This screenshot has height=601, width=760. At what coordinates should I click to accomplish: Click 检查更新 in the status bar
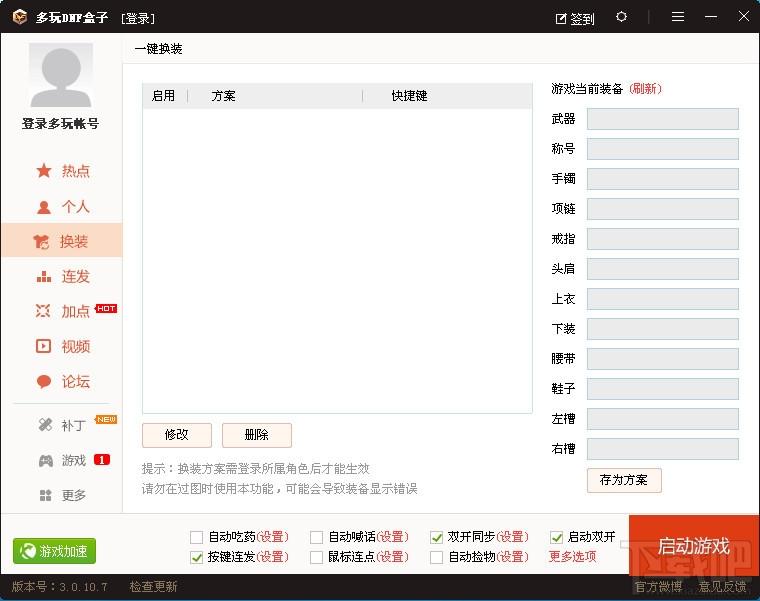[154, 587]
